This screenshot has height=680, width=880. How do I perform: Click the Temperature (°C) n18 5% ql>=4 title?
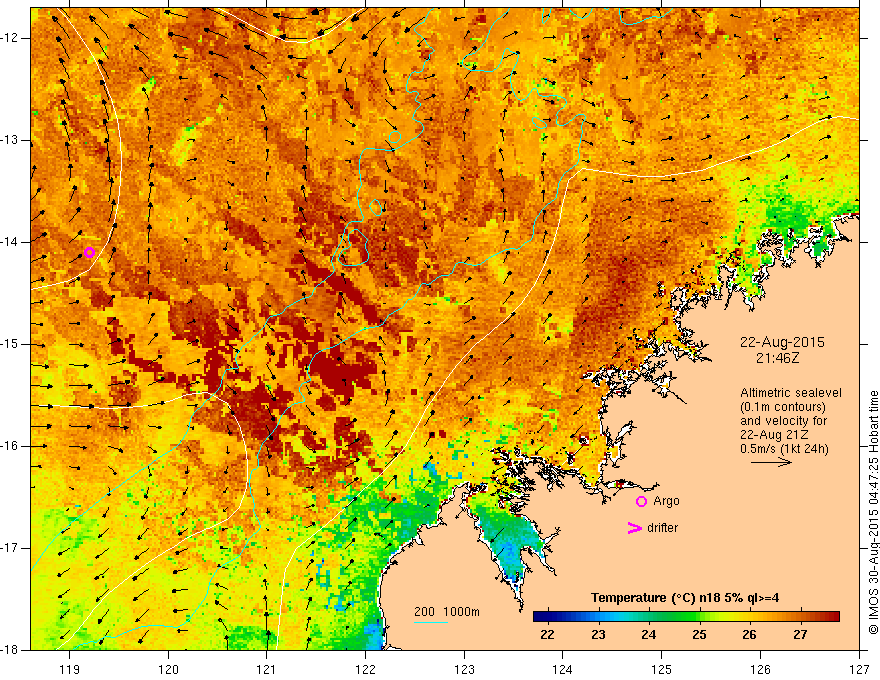click(x=685, y=598)
